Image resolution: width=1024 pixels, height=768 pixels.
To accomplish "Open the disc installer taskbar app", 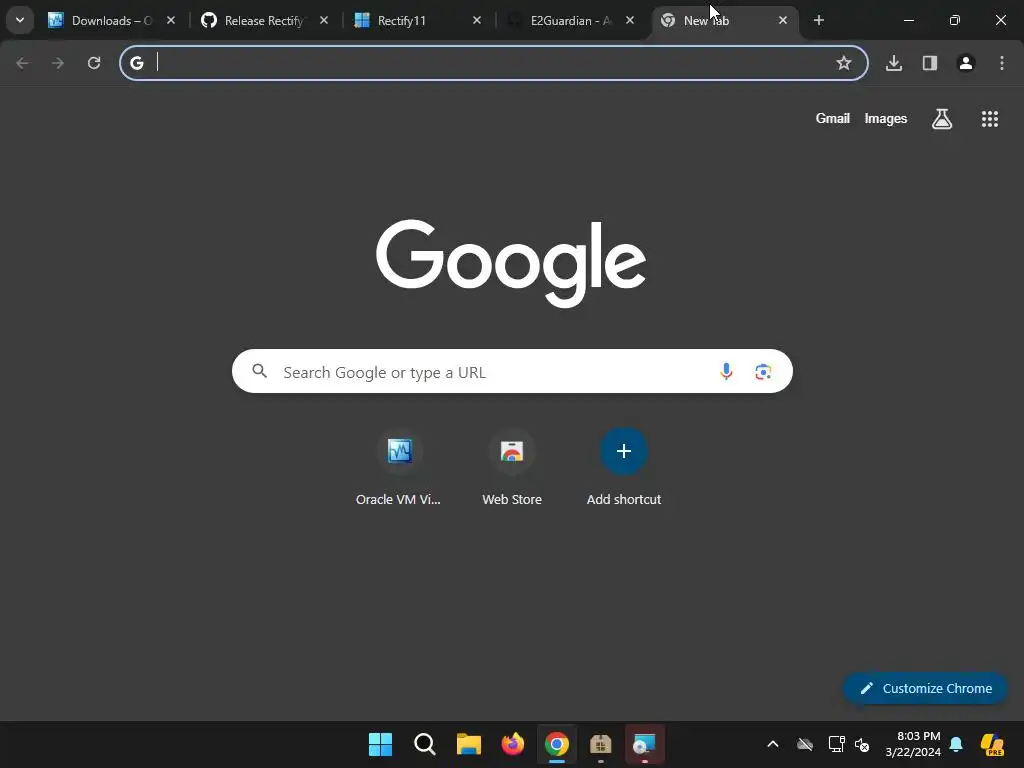I will pos(645,744).
